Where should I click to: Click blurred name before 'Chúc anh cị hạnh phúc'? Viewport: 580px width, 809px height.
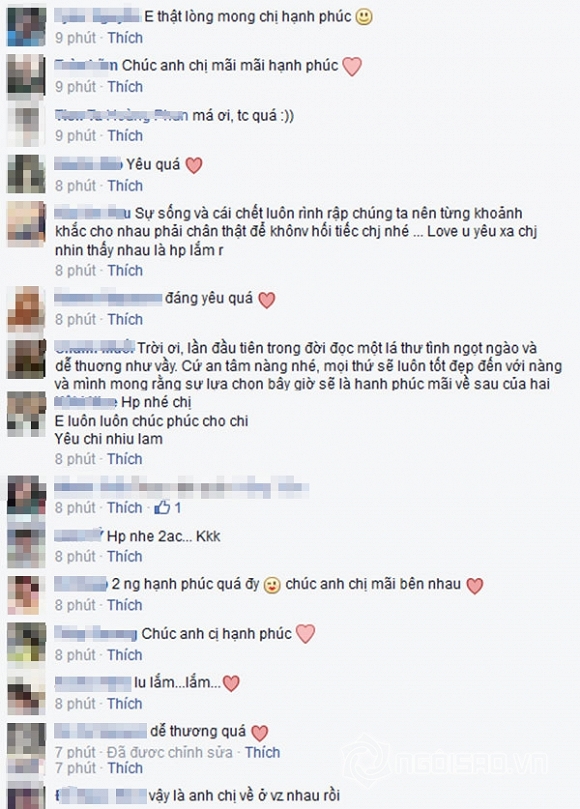point(95,634)
